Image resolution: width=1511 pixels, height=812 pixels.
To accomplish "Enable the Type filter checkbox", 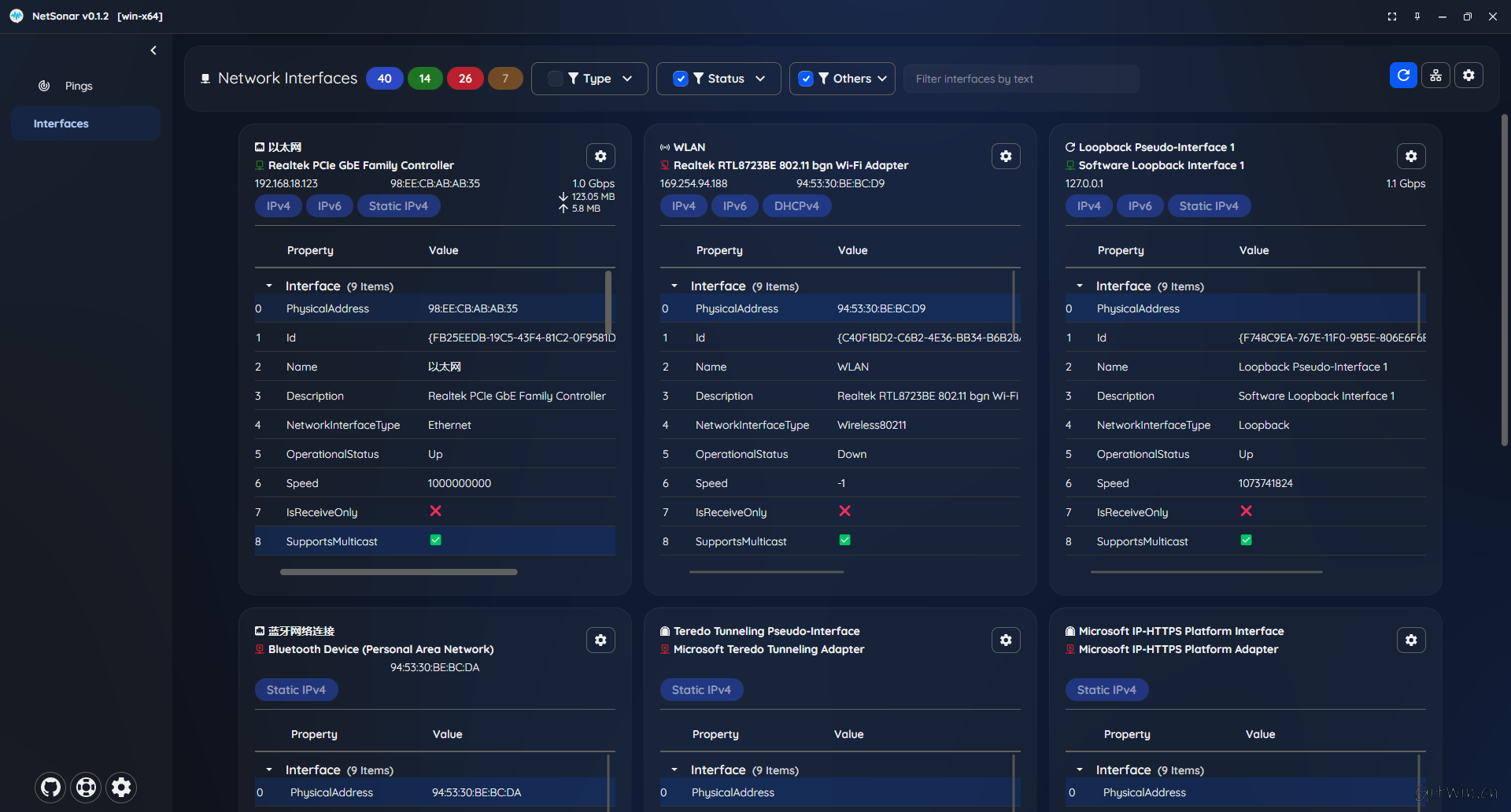I will pos(555,79).
